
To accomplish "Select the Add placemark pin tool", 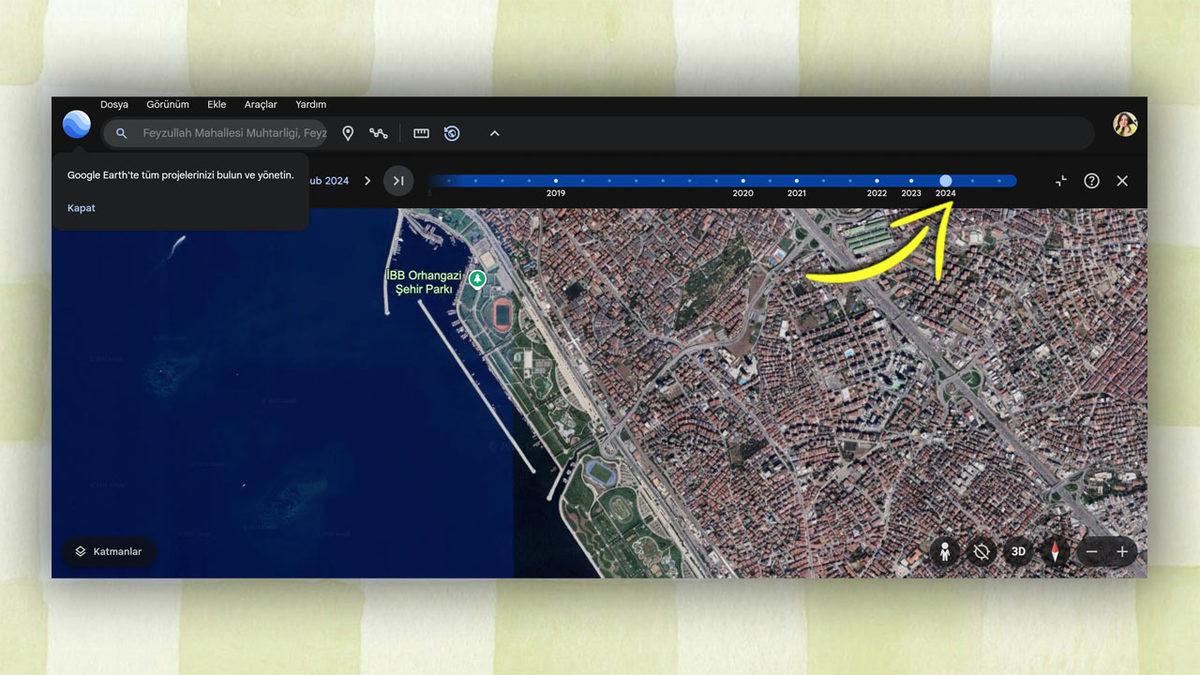I will coord(348,132).
